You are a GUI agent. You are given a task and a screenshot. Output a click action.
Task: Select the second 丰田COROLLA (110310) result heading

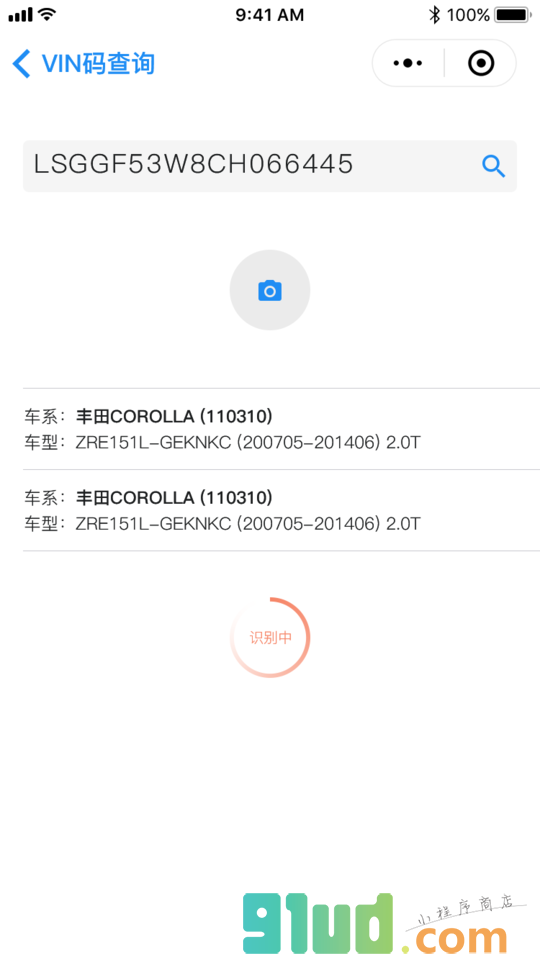[174, 497]
